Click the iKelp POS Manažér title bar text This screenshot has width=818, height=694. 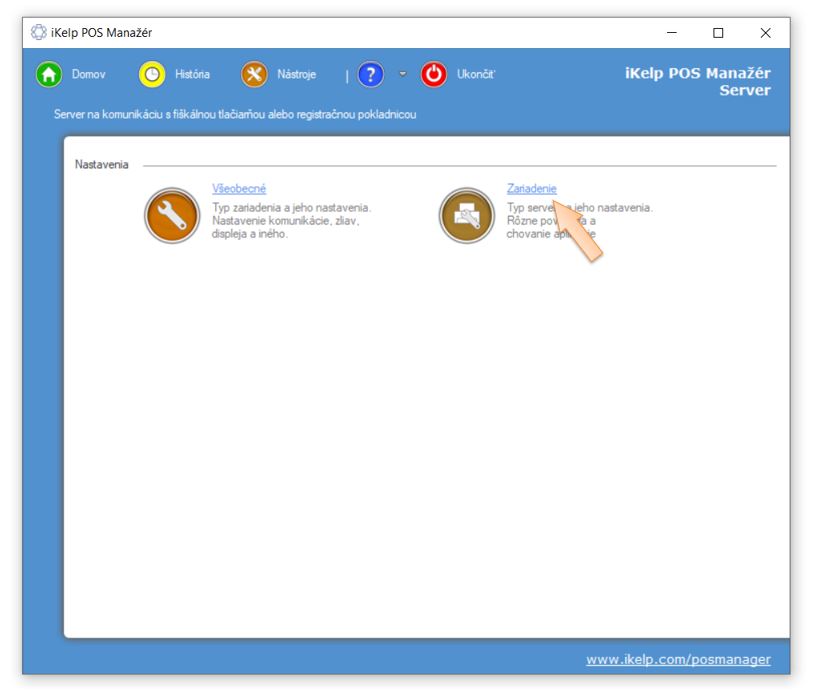101,33
